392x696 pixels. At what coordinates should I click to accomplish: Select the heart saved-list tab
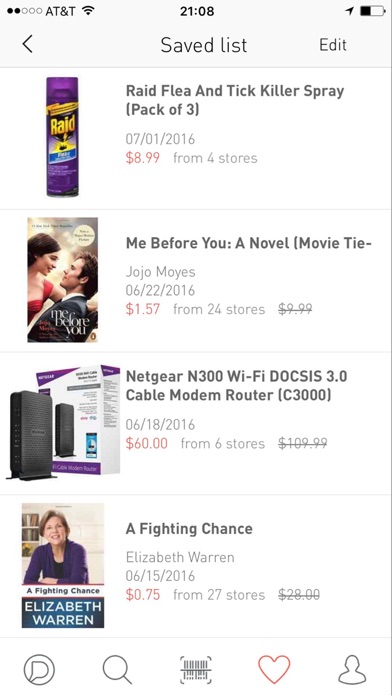(x=274, y=669)
